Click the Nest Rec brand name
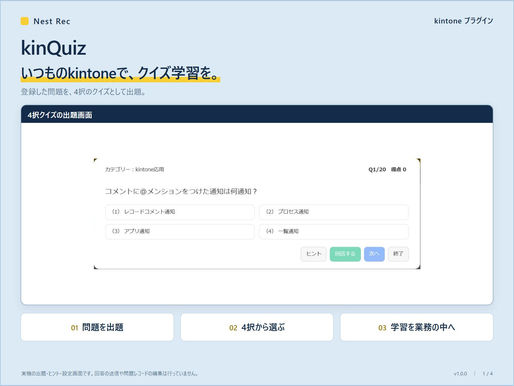Screen dimensions: 514x386 click(52, 21)
